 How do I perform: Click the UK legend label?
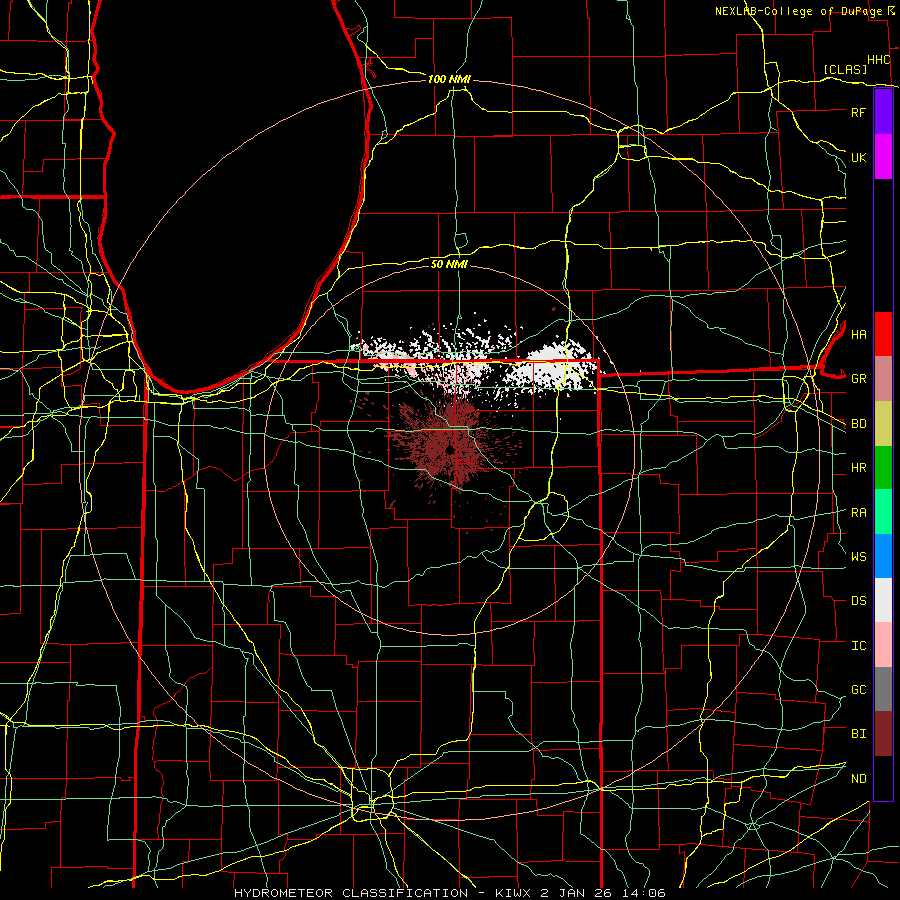tap(858, 157)
